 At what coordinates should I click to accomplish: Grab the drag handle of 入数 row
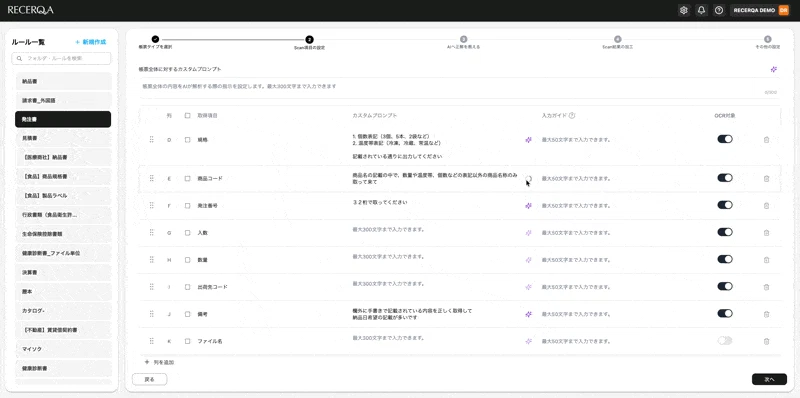152,232
